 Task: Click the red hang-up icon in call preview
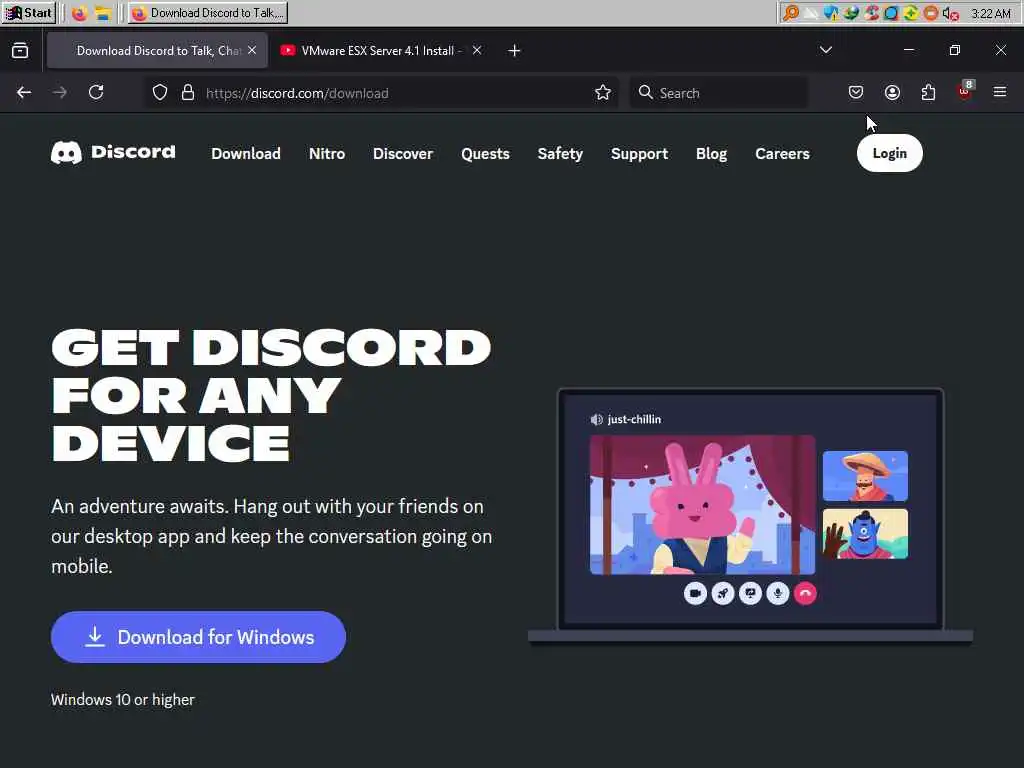click(805, 593)
